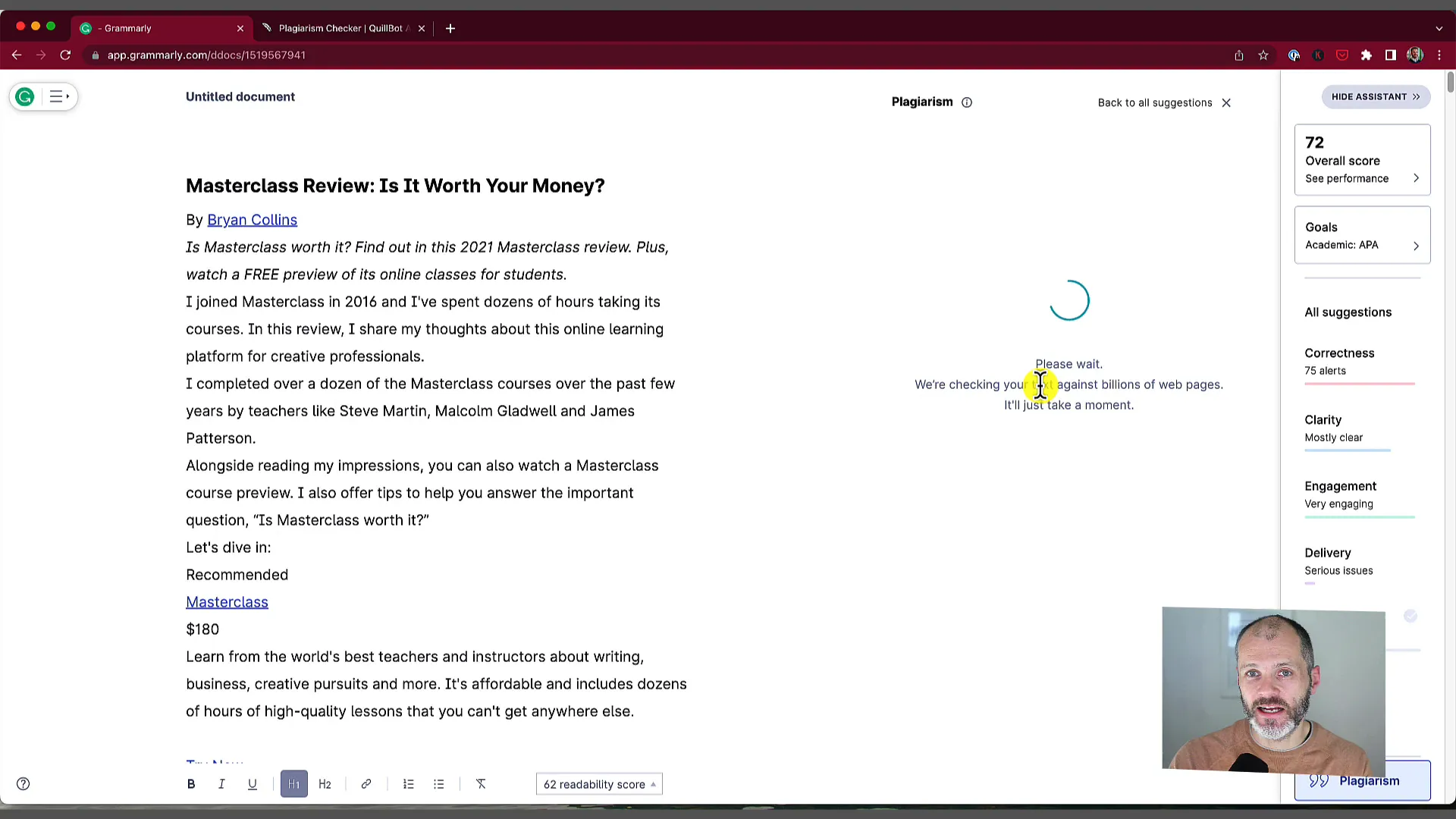This screenshot has width=1456, height=819.
Task: Open the document sidebar menu icon
Action: (58, 97)
